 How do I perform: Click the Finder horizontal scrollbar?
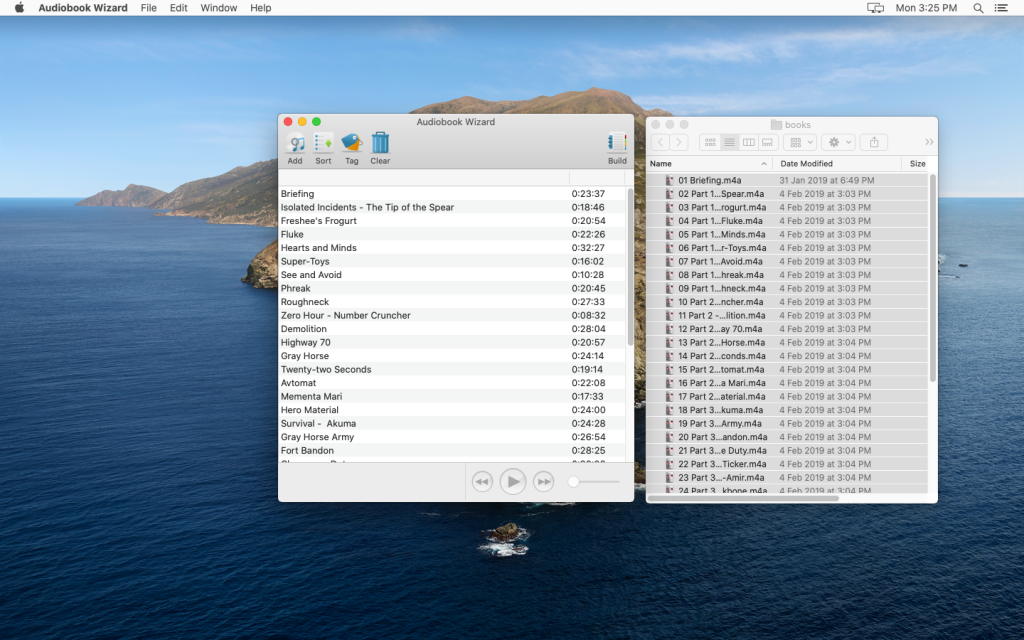pyautogui.click(x=743, y=498)
